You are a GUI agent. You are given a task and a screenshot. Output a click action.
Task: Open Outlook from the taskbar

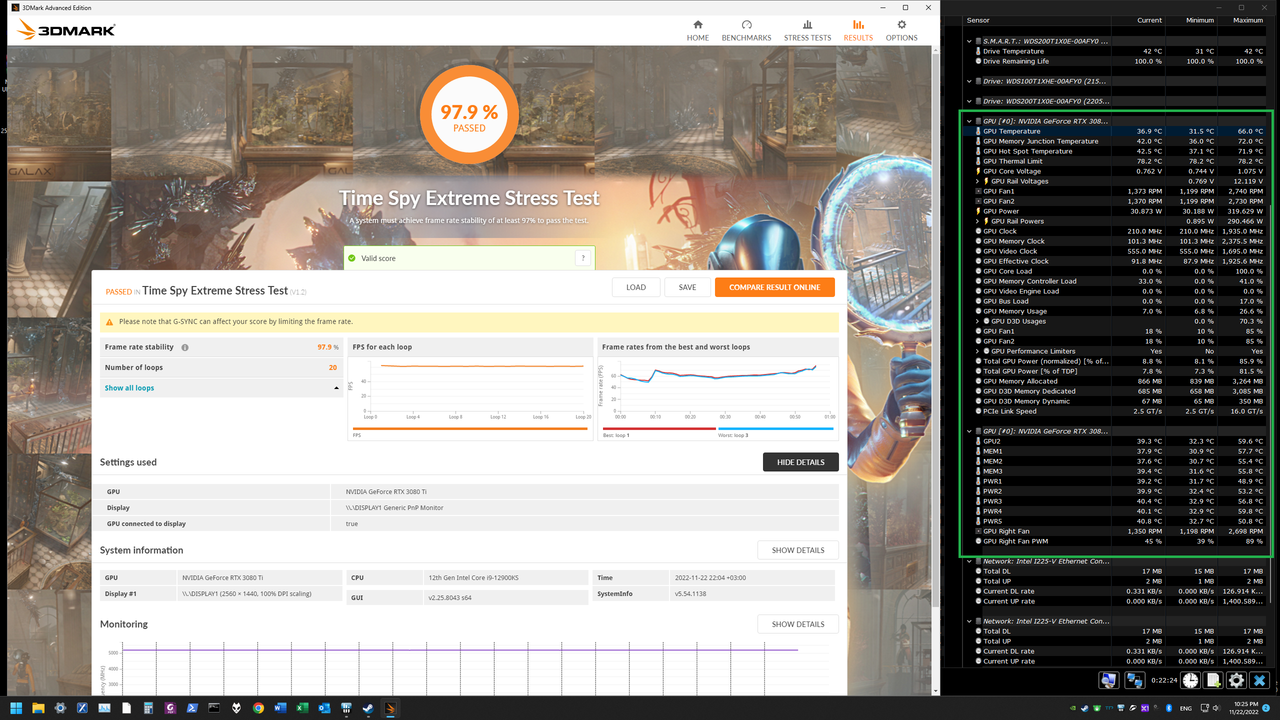pos(324,708)
